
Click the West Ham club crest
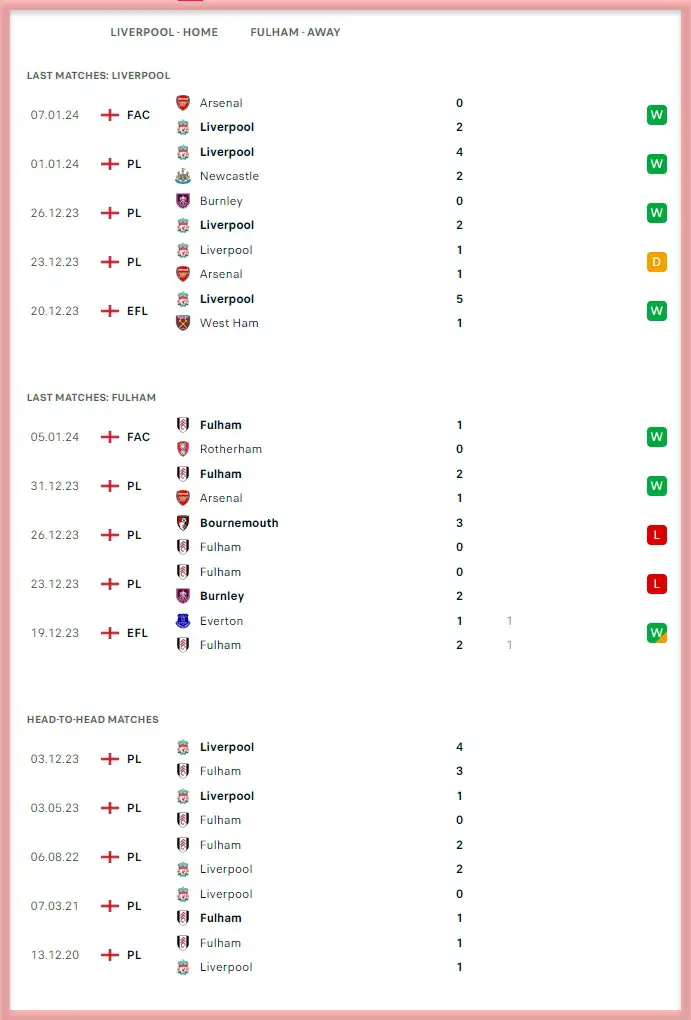click(183, 323)
